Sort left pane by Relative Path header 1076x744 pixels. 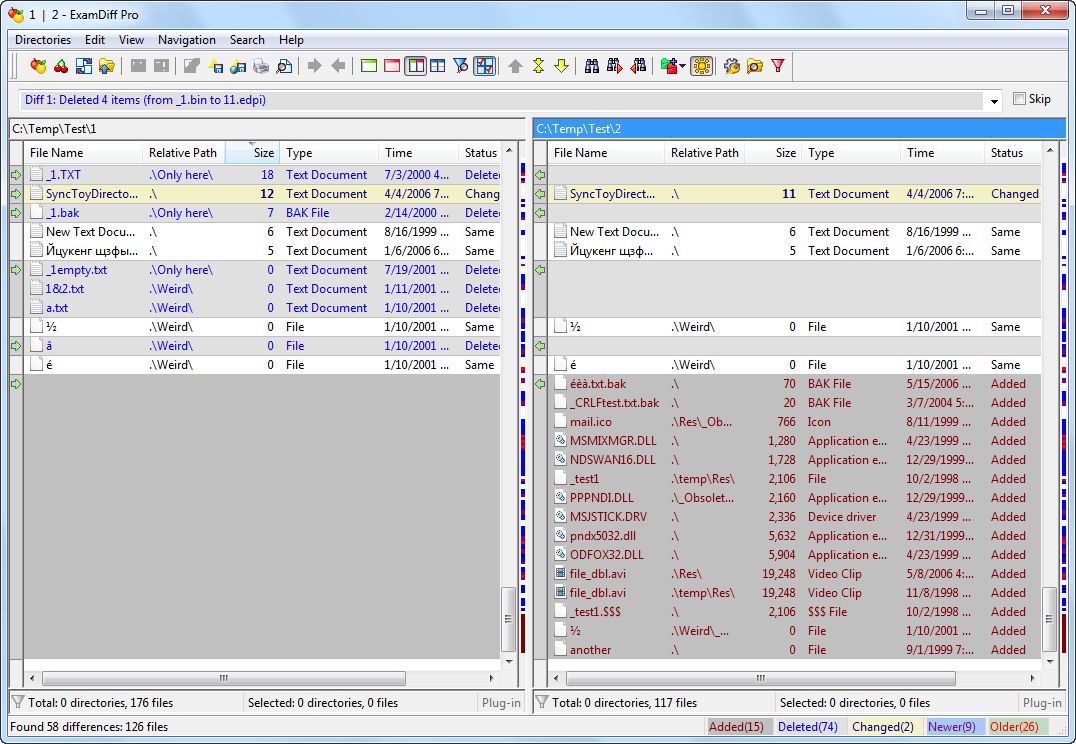184,152
